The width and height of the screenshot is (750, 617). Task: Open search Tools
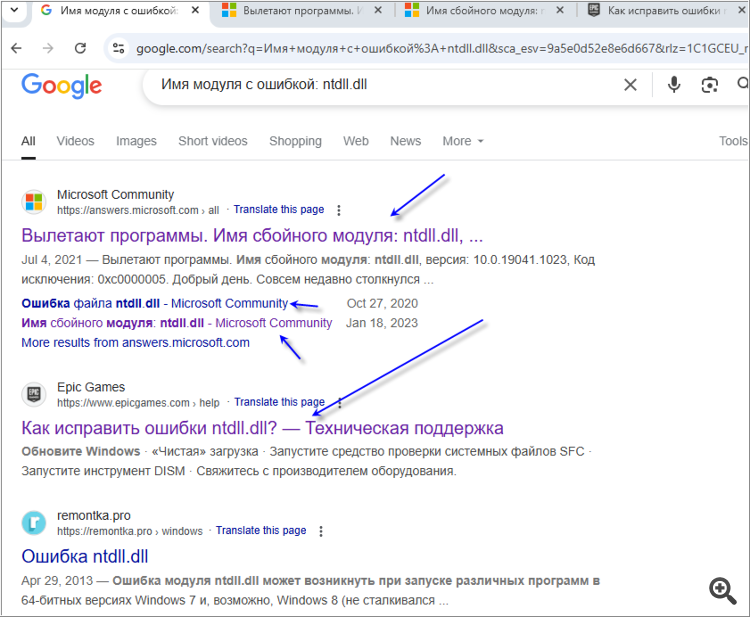tap(733, 141)
